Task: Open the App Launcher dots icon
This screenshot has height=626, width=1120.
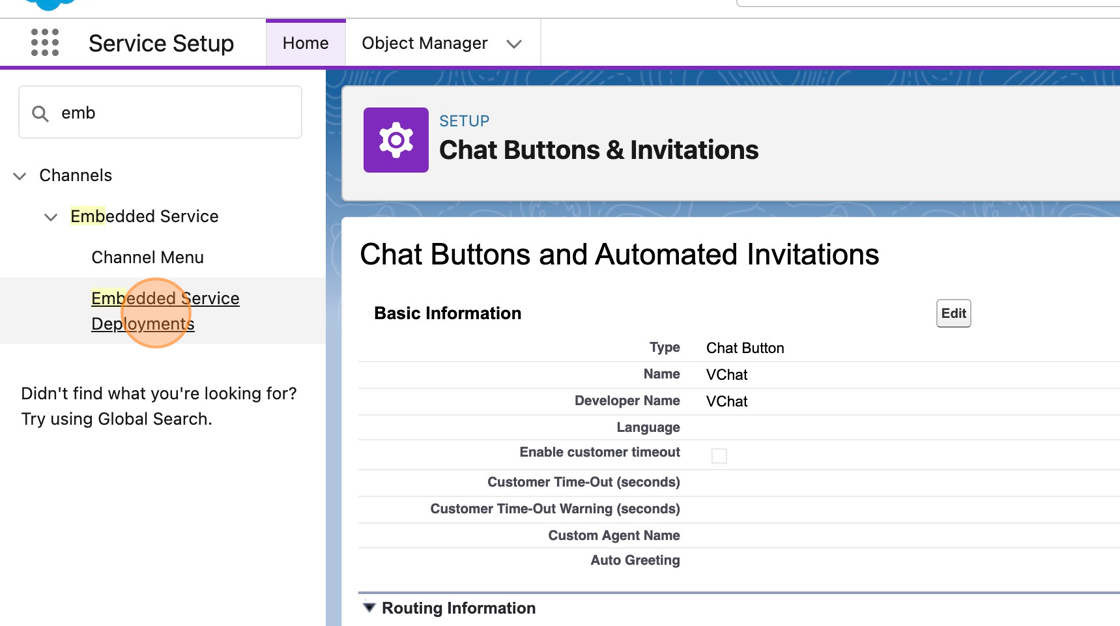Action: point(45,43)
